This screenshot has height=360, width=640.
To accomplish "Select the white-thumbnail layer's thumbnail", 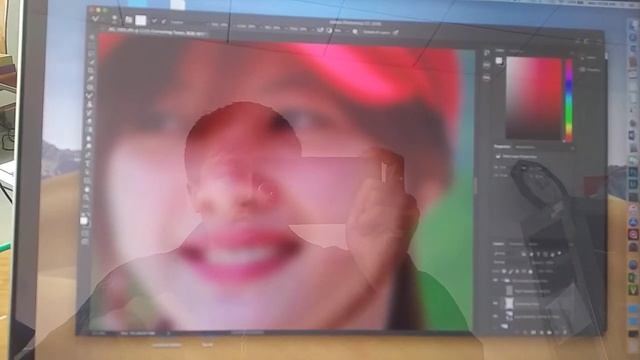I will tap(509, 303).
